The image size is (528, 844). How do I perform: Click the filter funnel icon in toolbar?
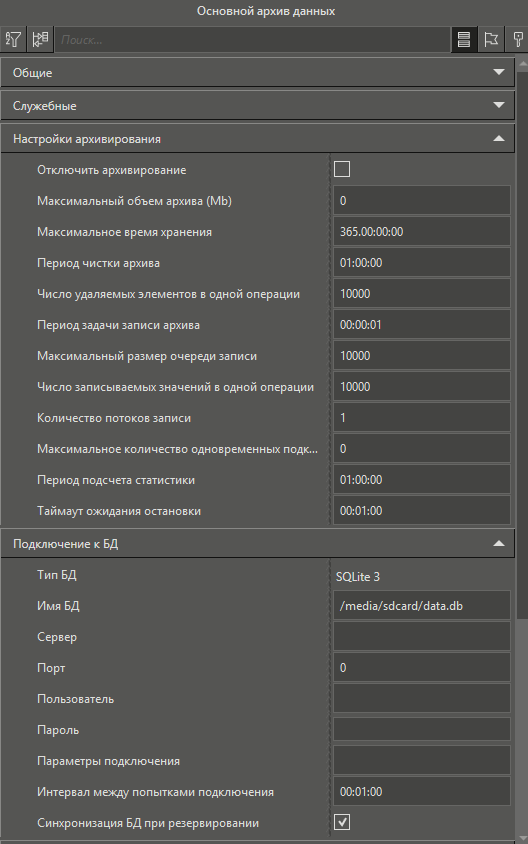(x=13, y=39)
